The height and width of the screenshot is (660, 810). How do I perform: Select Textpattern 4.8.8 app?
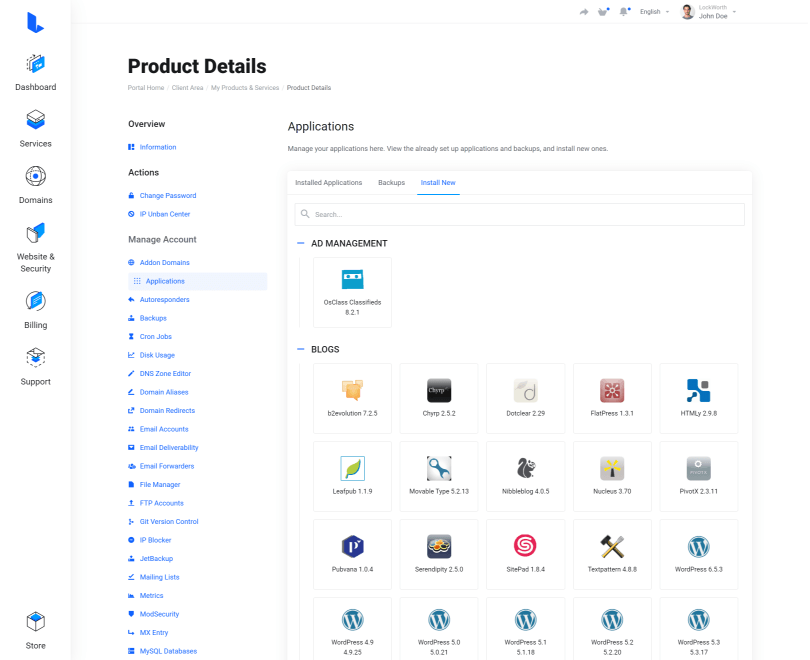tap(612, 554)
